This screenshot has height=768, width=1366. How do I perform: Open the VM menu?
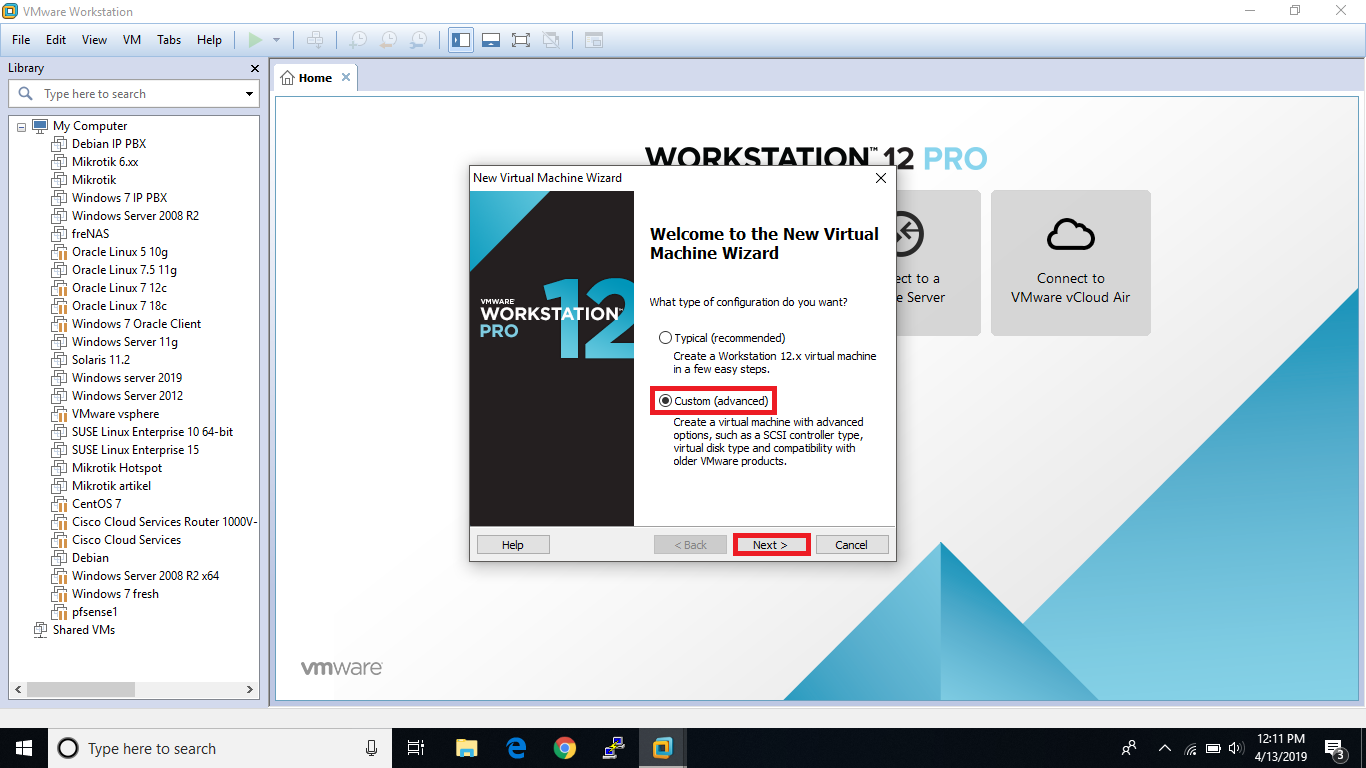pyautogui.click(x=132, y=40)
